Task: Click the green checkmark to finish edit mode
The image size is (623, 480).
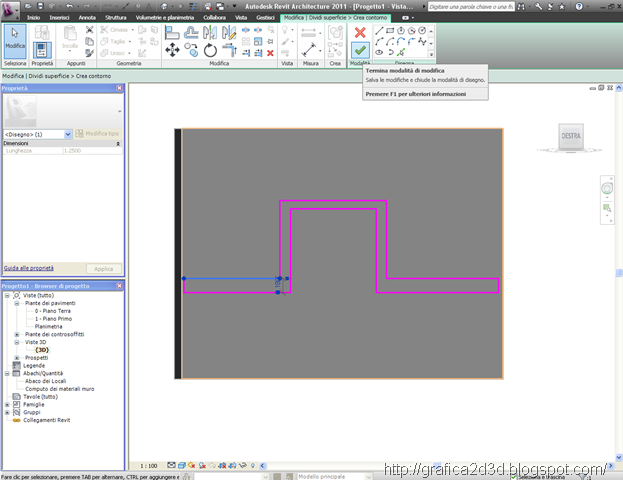Action: [x=360, y=50]
